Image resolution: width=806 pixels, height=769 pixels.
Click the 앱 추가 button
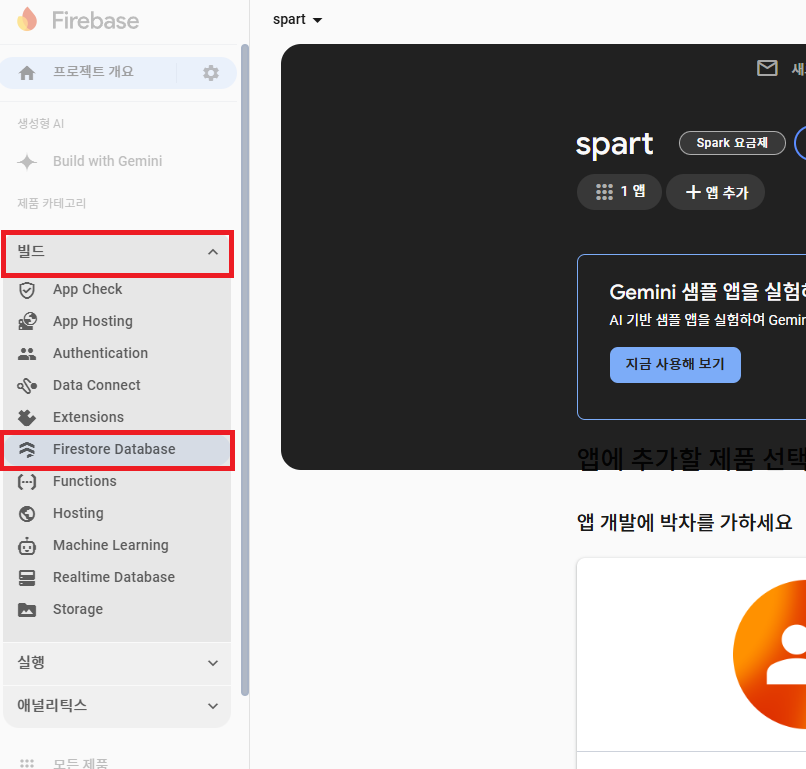(x=715, y=192)
